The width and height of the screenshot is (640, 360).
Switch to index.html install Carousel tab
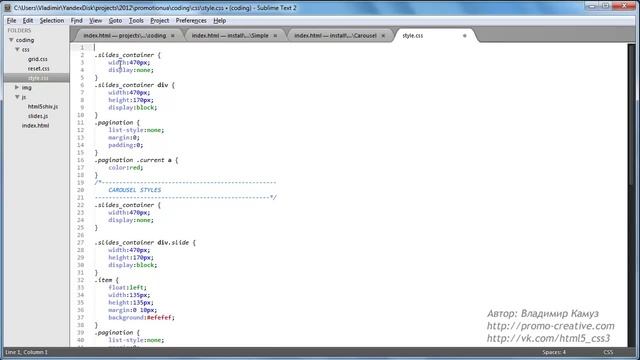click(335, 36)
